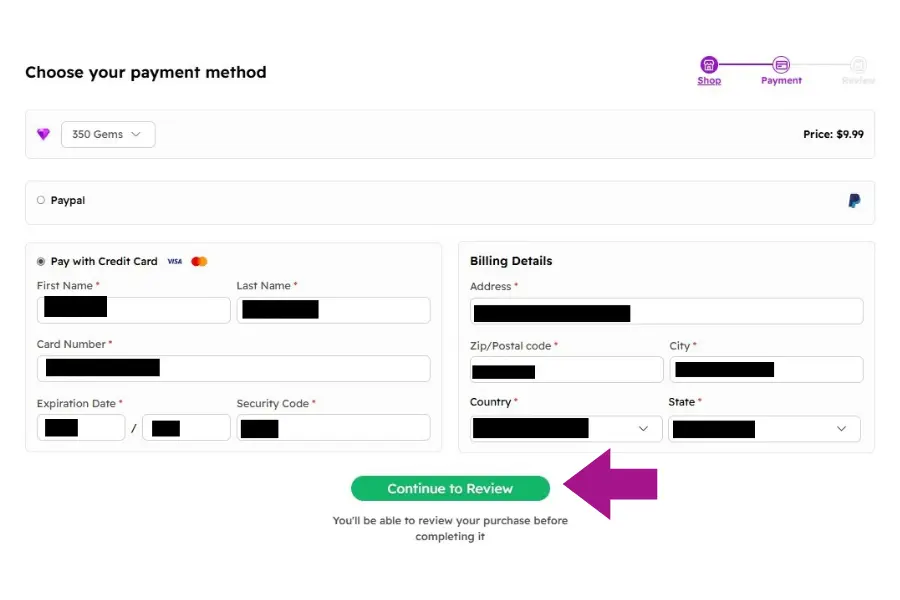The width and height of the screenshot is (900, 600).
Task: Click the purple gem icon
Action: click(x=42, y=133)
